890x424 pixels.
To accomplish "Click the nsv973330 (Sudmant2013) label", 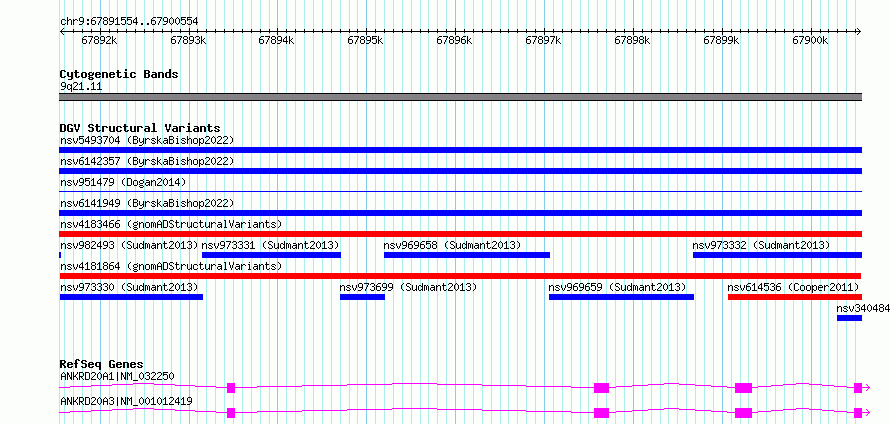I will (x=129, y=287).
